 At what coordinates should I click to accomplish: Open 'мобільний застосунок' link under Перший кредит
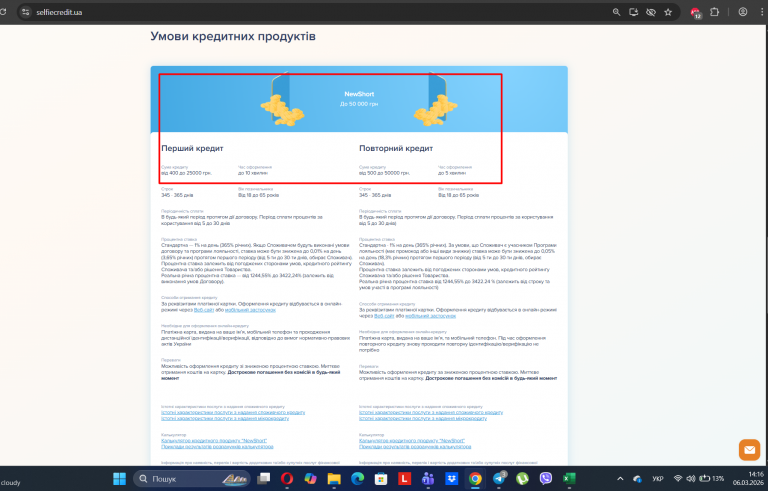(x=250, y=310)
